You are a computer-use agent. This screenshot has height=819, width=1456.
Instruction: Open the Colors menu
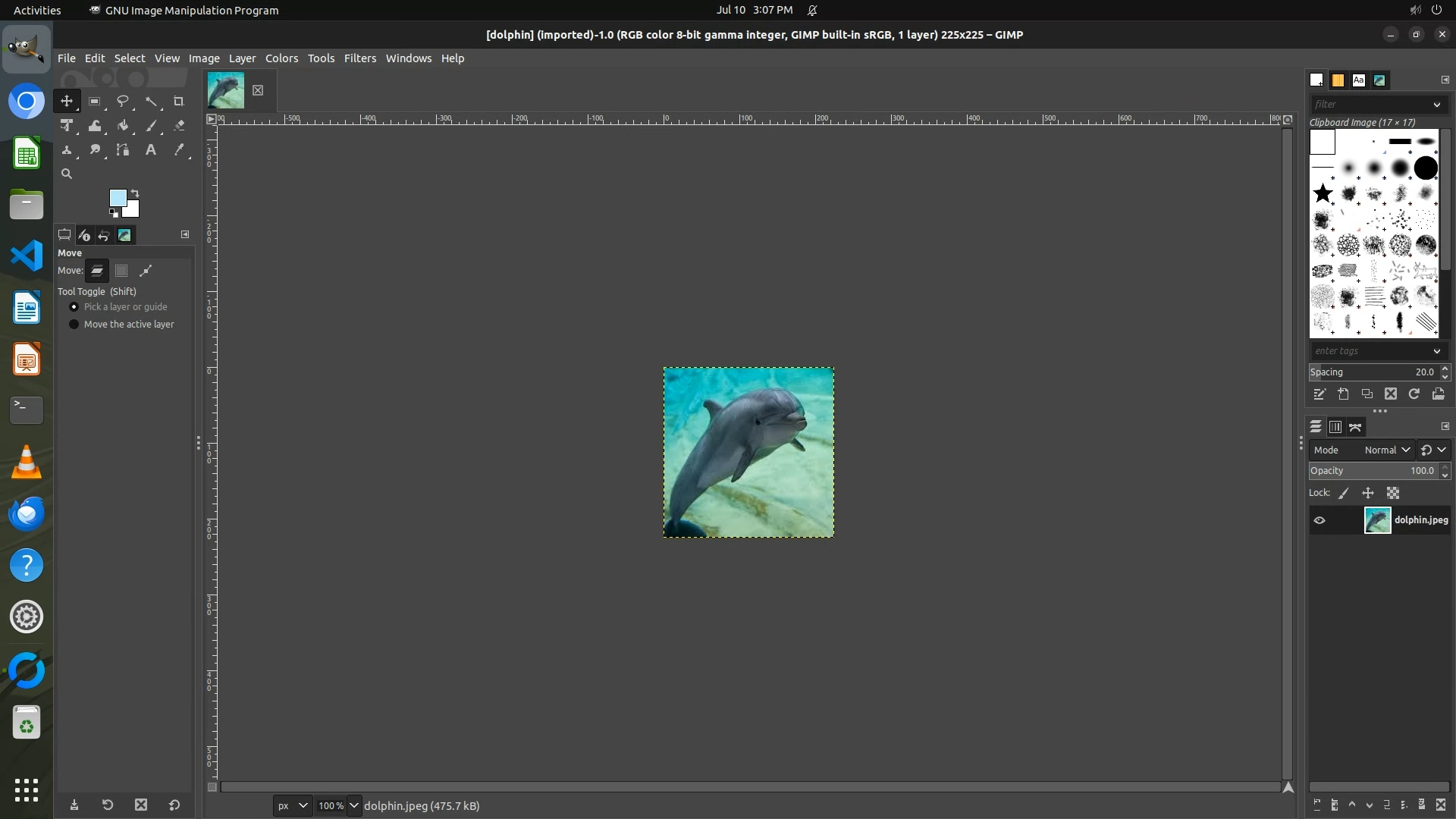coord(281,58)
